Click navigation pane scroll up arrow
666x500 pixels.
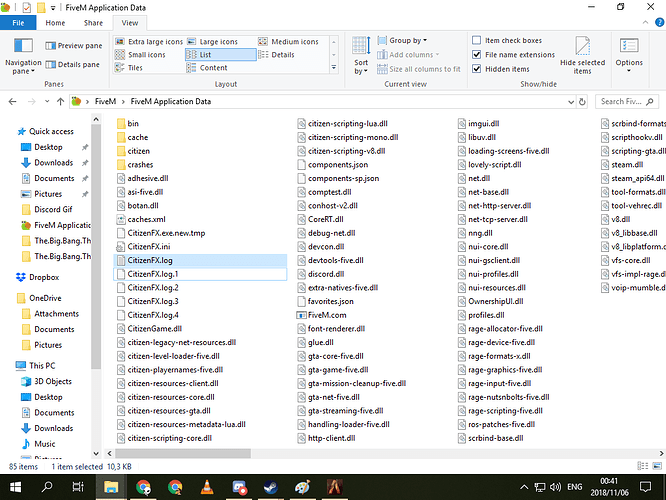(96, 119)
